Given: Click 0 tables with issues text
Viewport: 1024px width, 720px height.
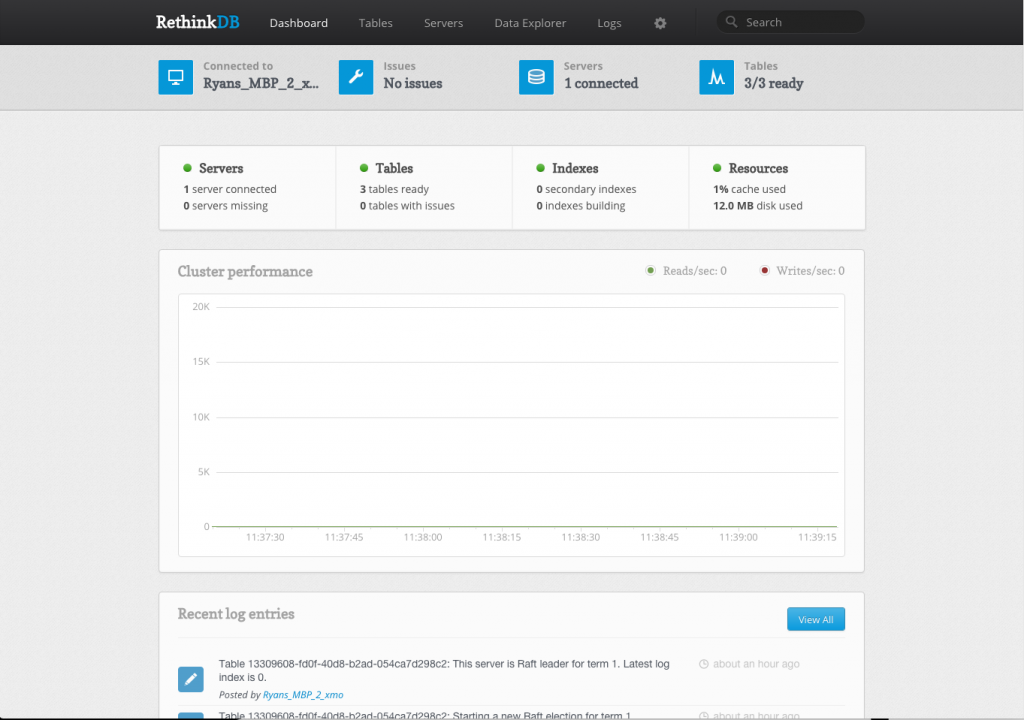Looking at the screenshot, I should click(x=407, y=206).
